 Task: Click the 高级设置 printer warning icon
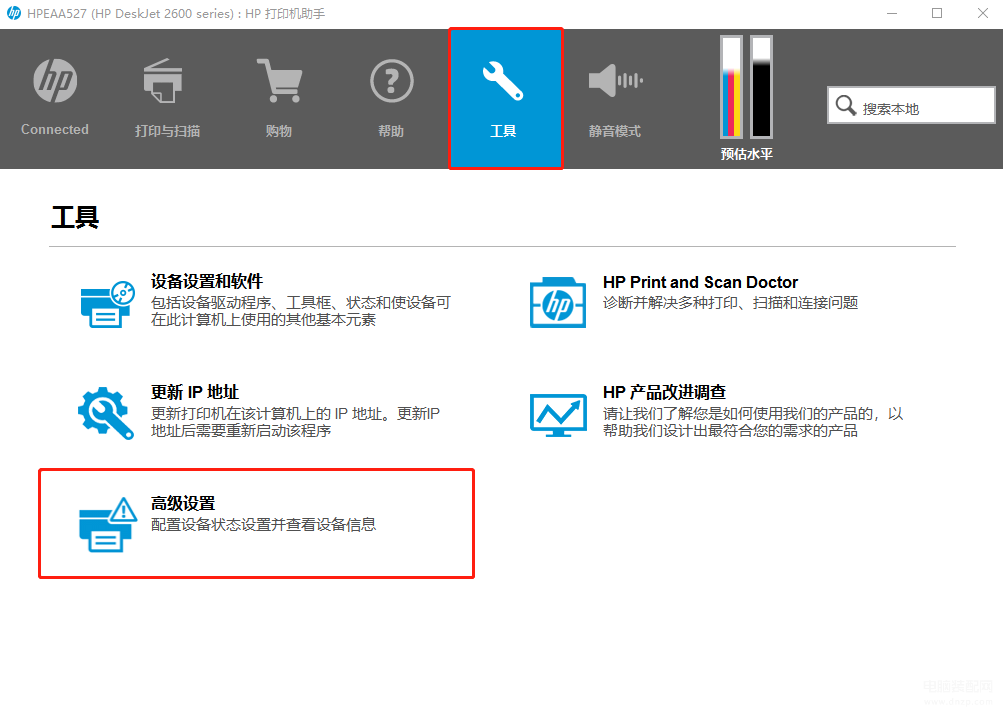coord(108,525)
